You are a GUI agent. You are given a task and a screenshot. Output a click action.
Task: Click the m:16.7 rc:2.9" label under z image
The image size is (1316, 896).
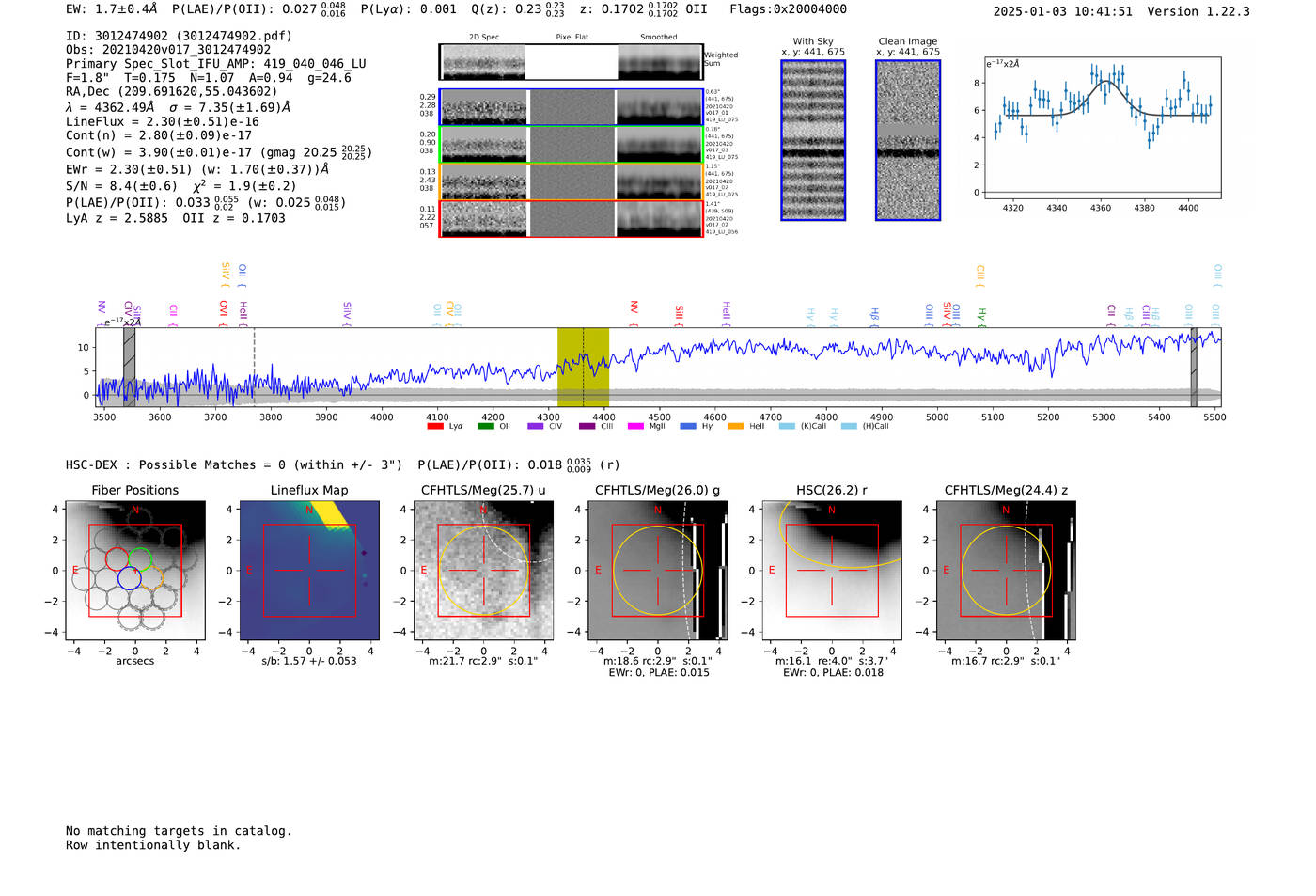1006,661
